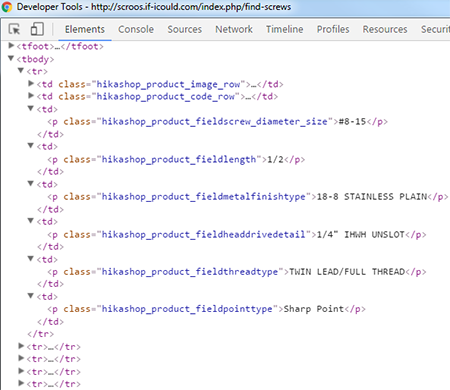450x390 pixels.
Task: Expand the hikashop_product_code_row td
Action: pos(31,96)
